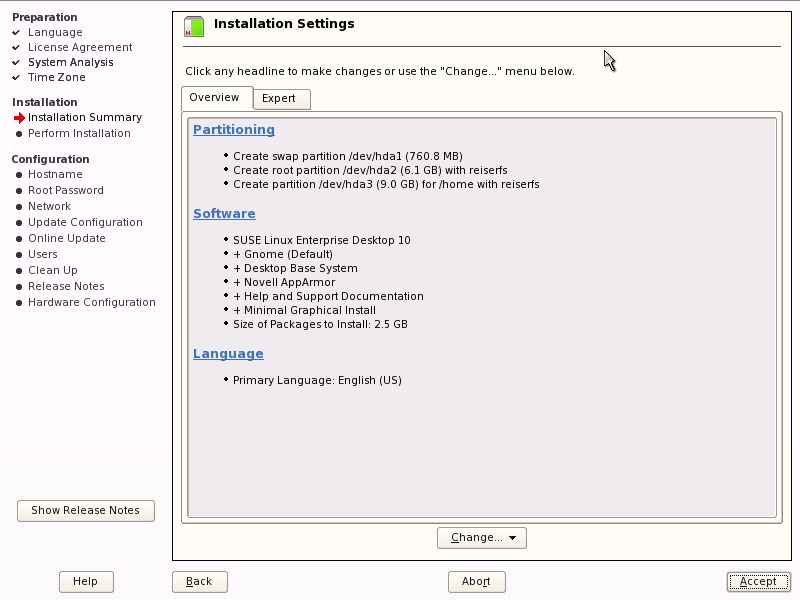
Task: Click the + Minimal Graphical Install entry
Action: click(x=305, y=310)
